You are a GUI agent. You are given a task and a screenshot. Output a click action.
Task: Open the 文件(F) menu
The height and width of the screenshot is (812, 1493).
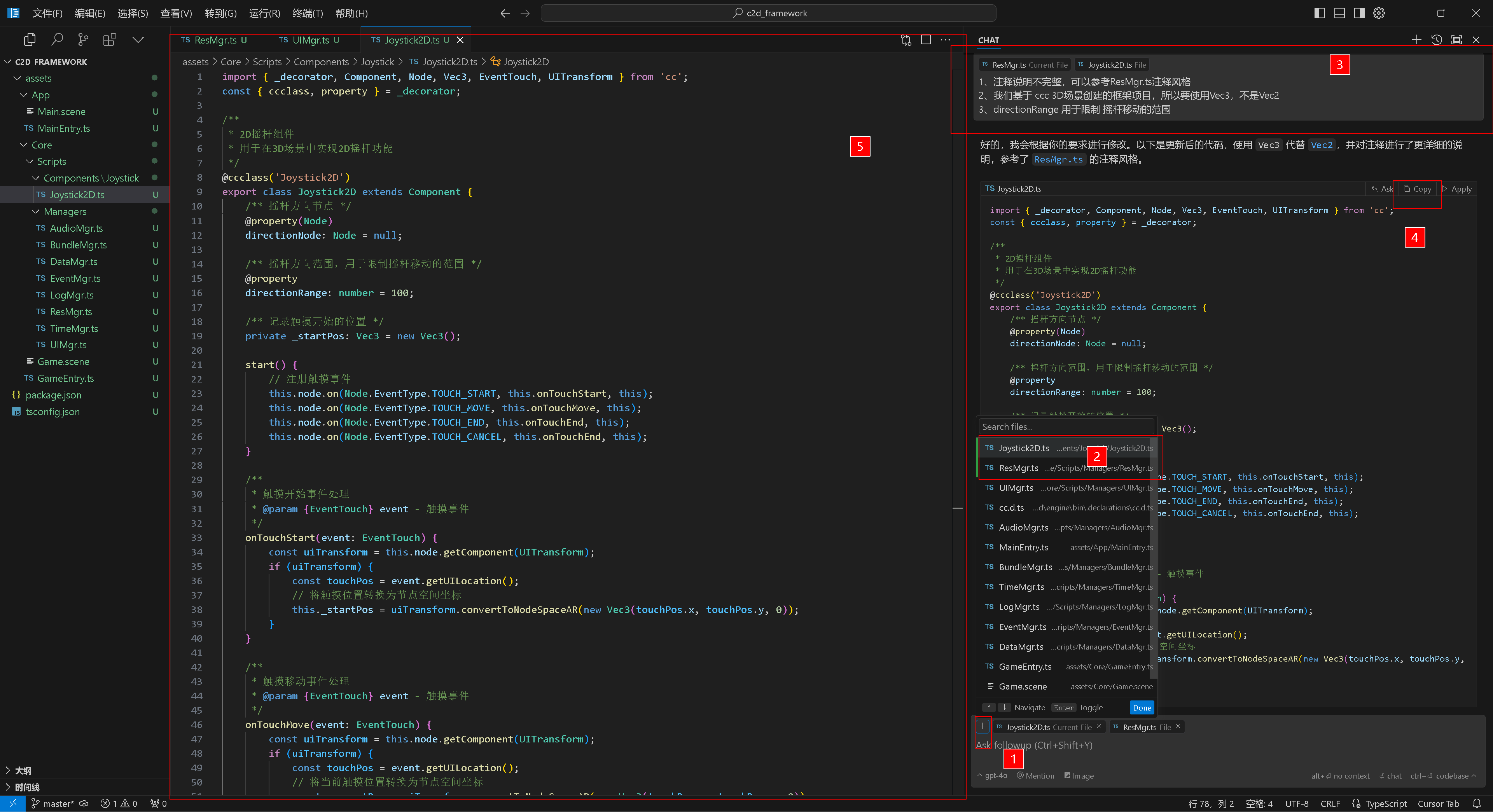point(47,13)
